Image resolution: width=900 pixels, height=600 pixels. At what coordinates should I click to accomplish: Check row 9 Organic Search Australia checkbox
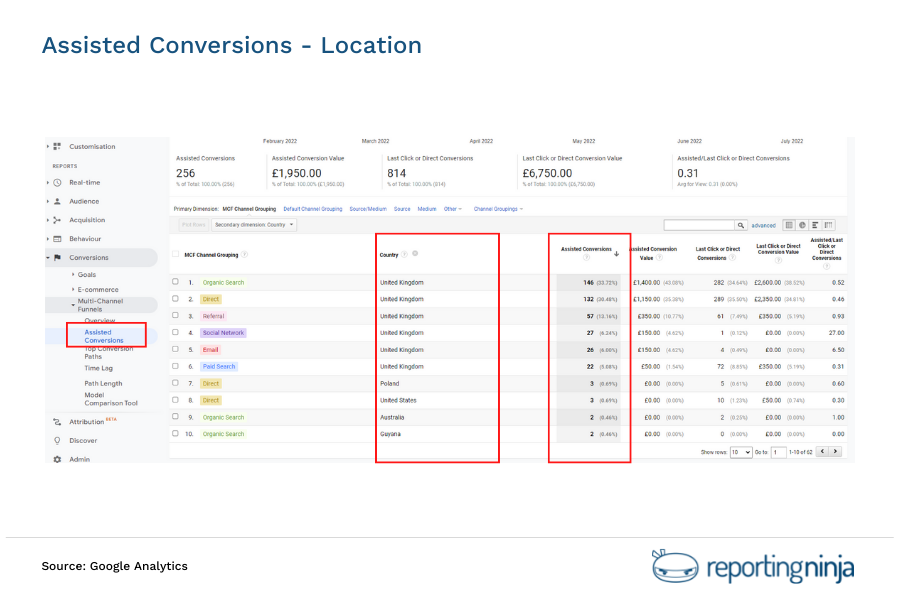[x=176, y=416]
